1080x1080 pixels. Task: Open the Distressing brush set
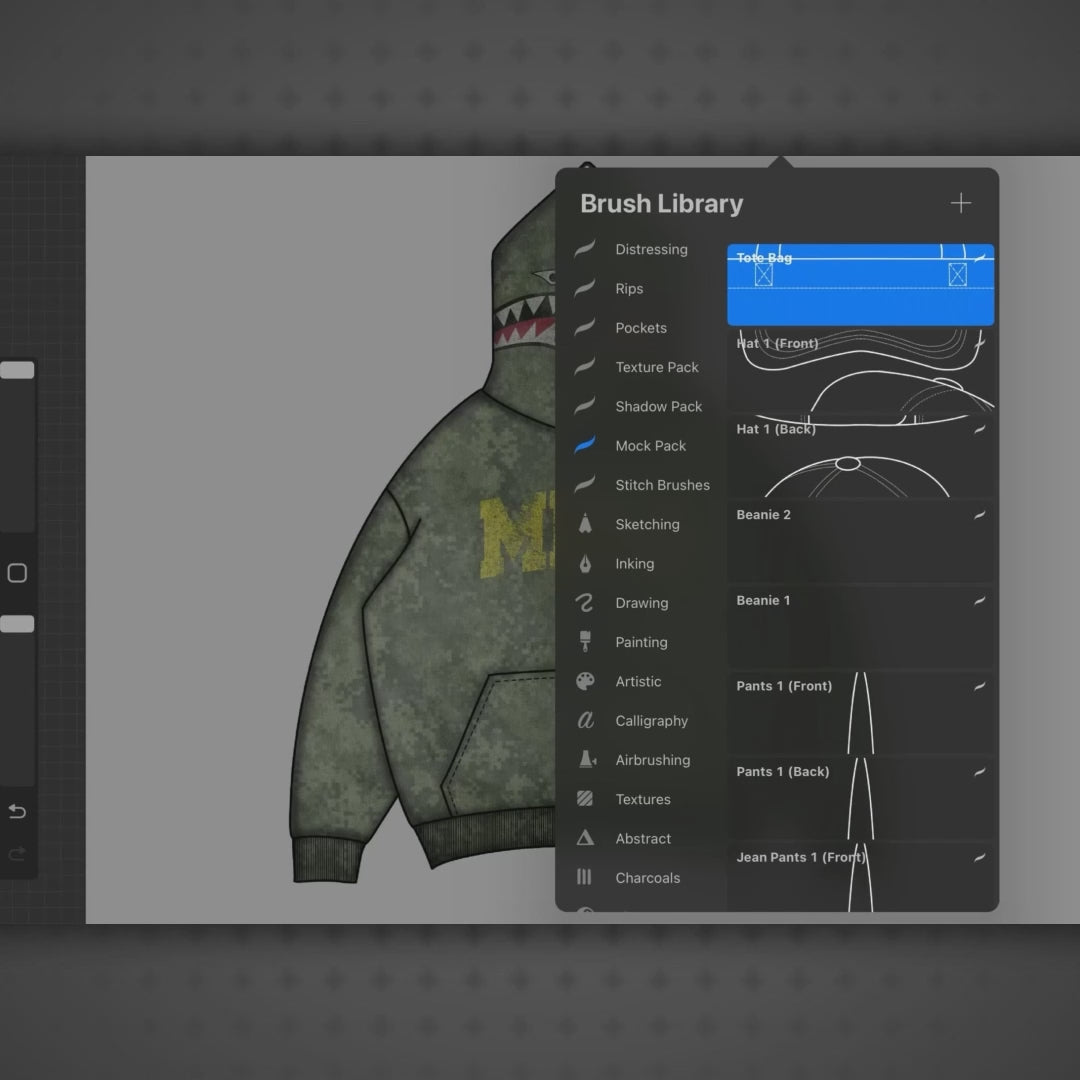coord(651,250)
